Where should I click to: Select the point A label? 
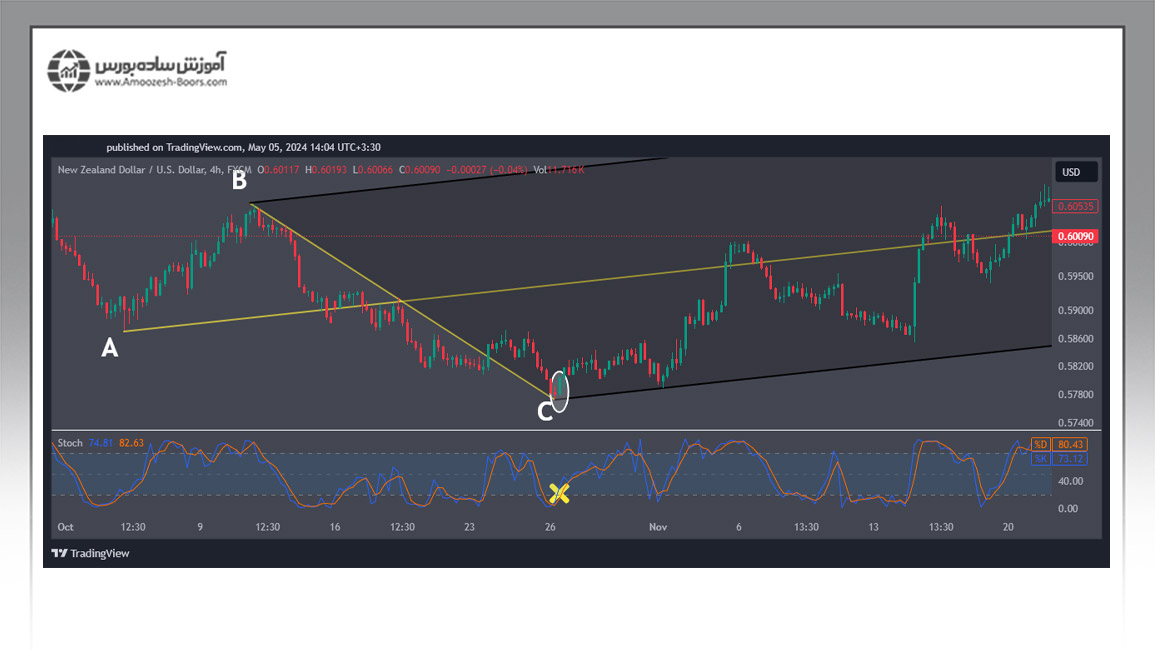tap(110, 348)
